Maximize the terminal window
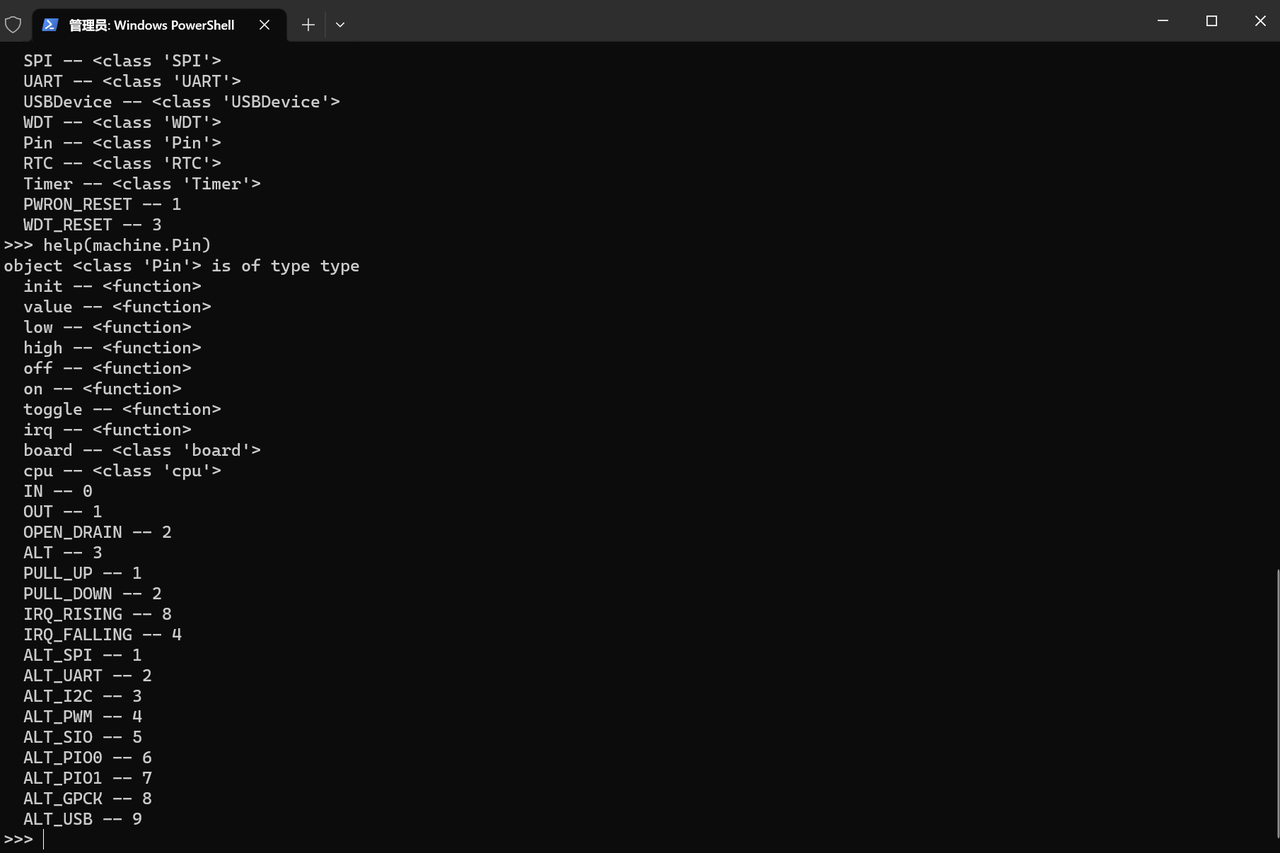Screen dimensions: 1280x853 click(1211, 21)
